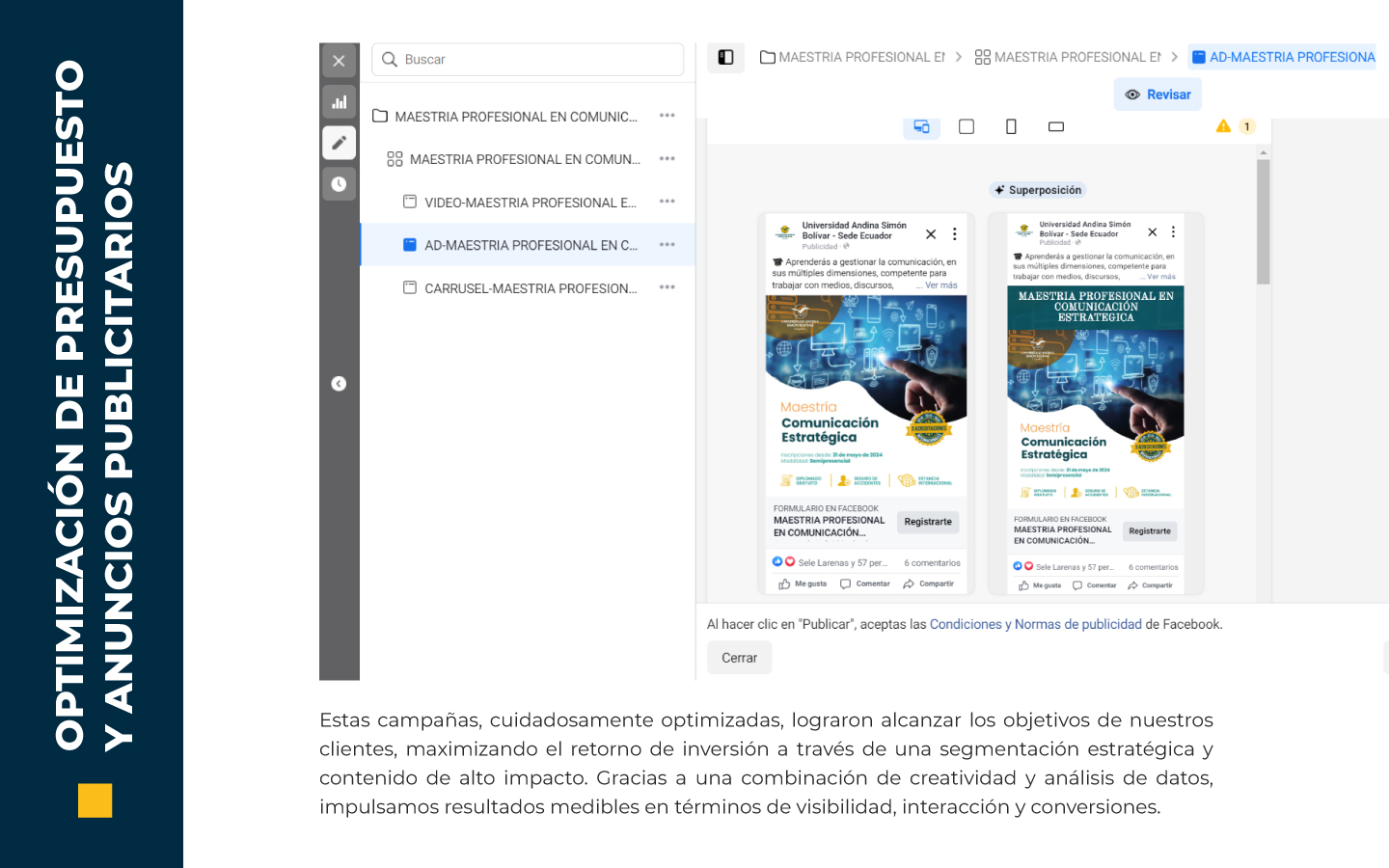Click the first ad preview image
The image size is (1389, 868).
(866, 396)
